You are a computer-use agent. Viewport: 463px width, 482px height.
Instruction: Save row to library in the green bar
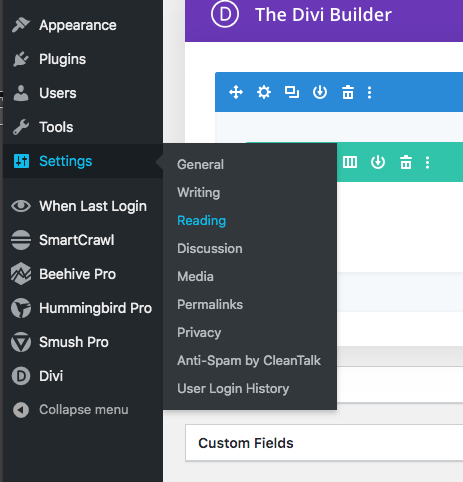(378, 162)
